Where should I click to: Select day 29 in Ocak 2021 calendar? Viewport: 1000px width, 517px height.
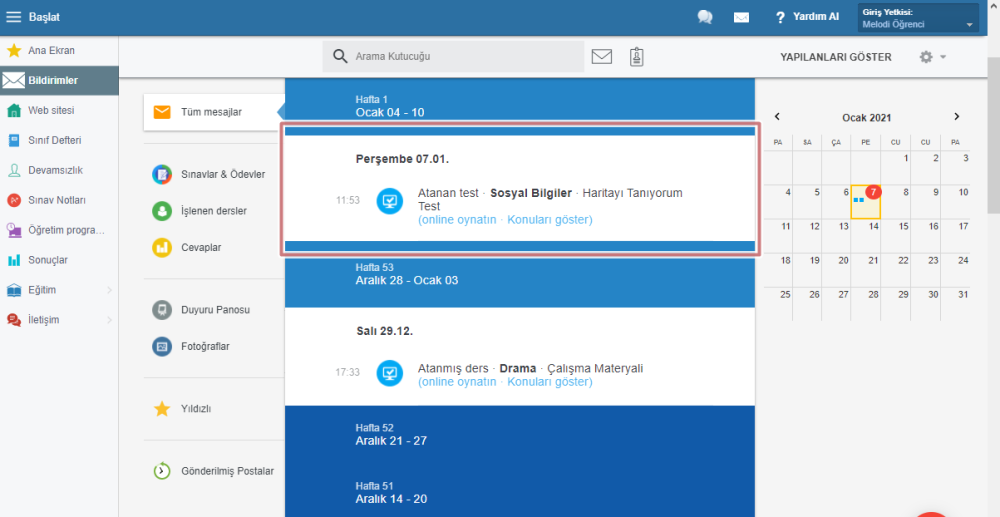coord(895,304)
